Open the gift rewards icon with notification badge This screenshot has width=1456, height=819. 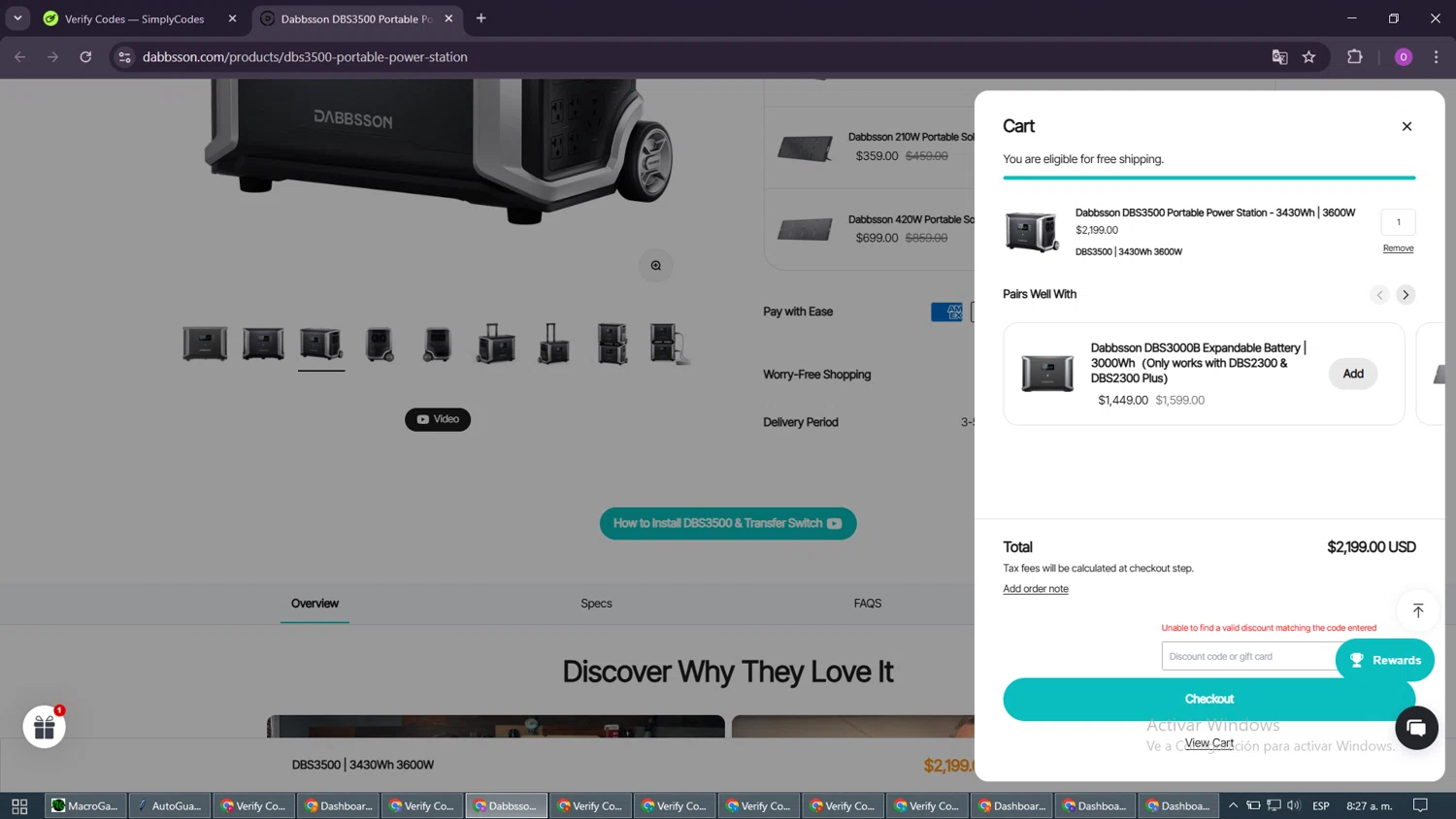tap(45, 727)
